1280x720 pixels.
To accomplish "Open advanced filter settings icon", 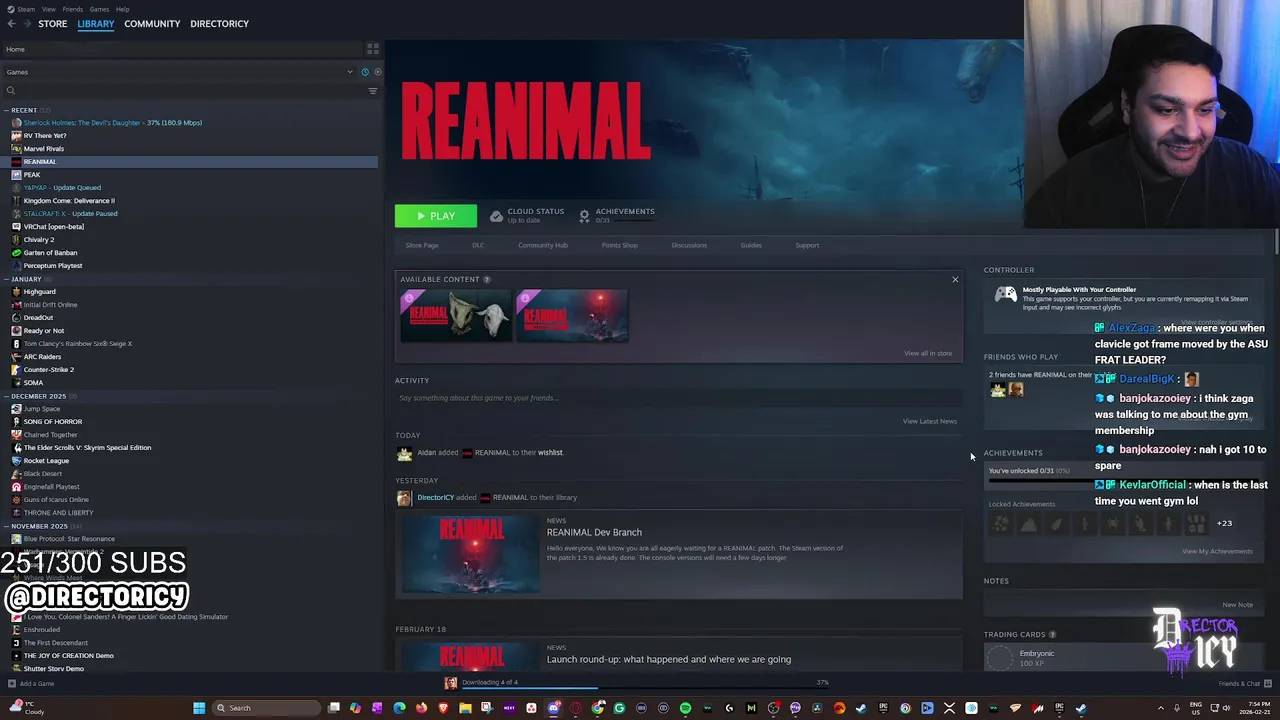I will click(x=373, y=91).
